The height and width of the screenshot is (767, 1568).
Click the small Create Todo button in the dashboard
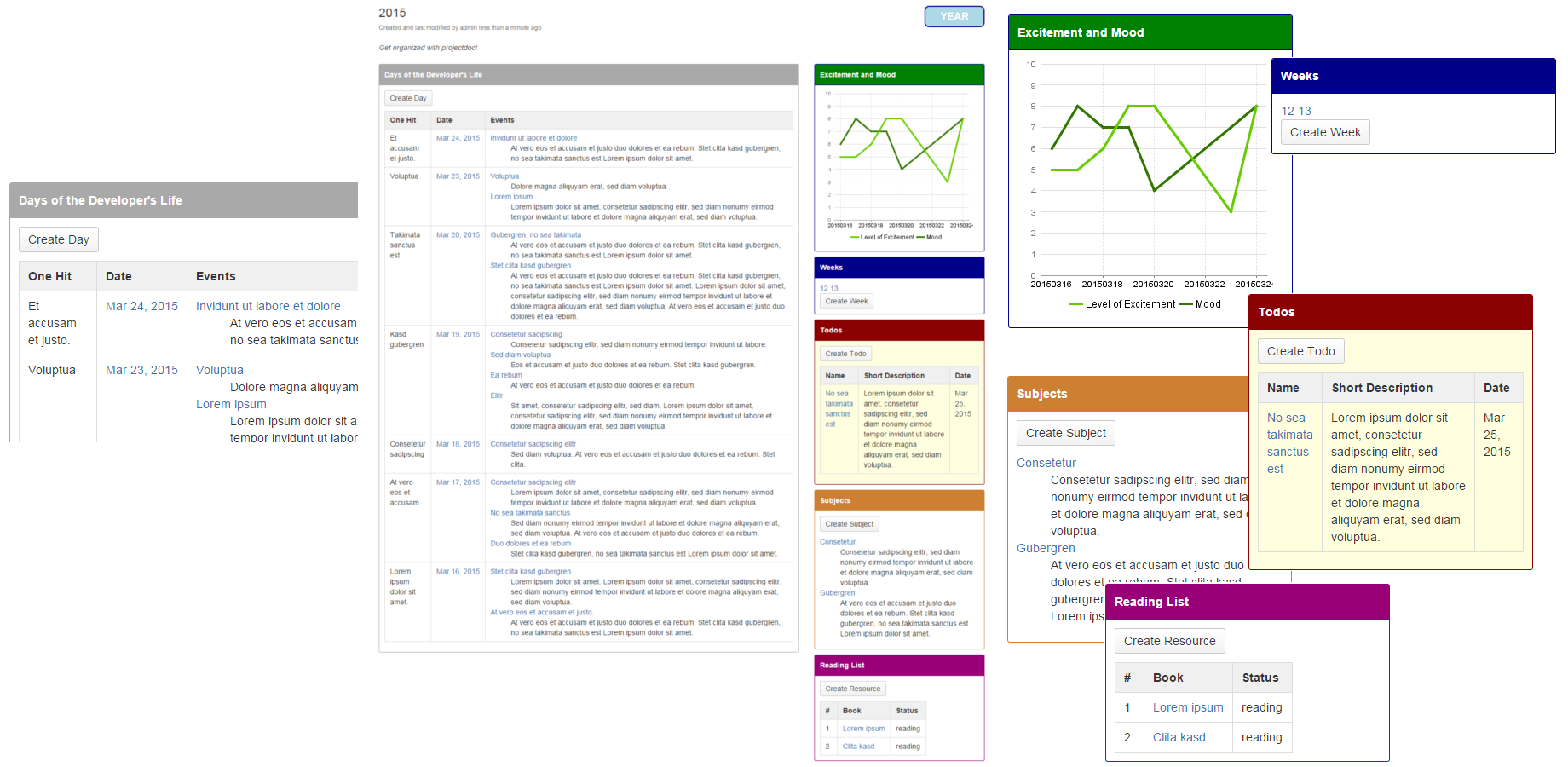click(x=845, y=354)
